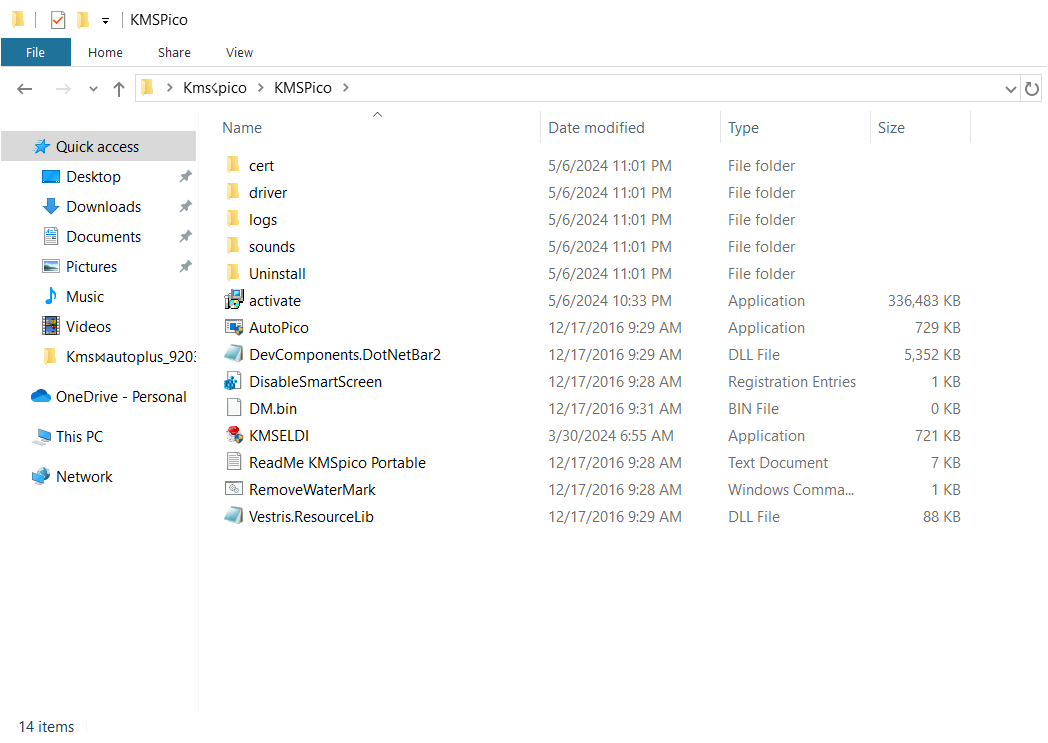The width and height of the screenshot is (1048, 743).
Task: Open the File ribbon tab
Action: pos(35,52)
